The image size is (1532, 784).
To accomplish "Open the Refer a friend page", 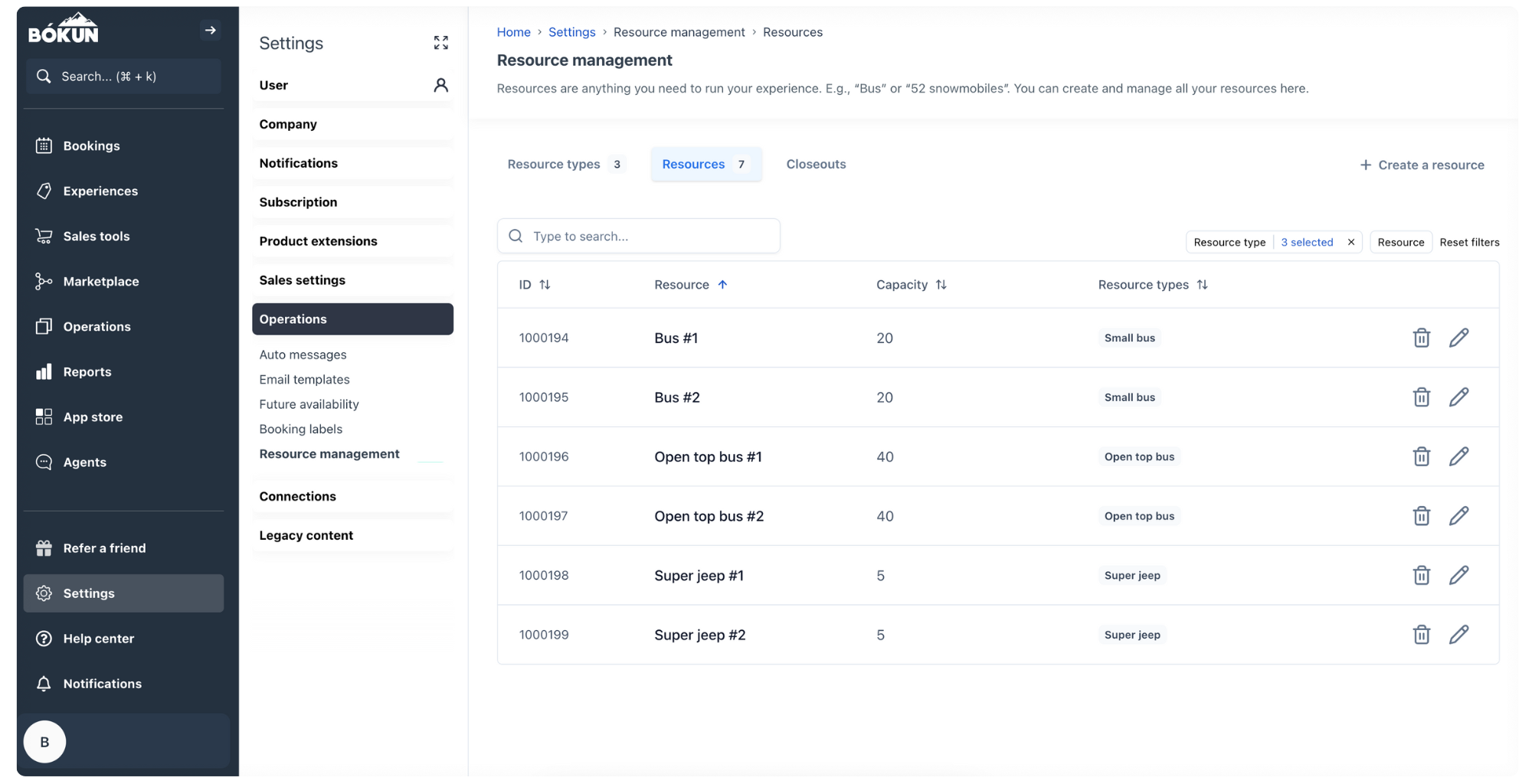I will point(105,547).
